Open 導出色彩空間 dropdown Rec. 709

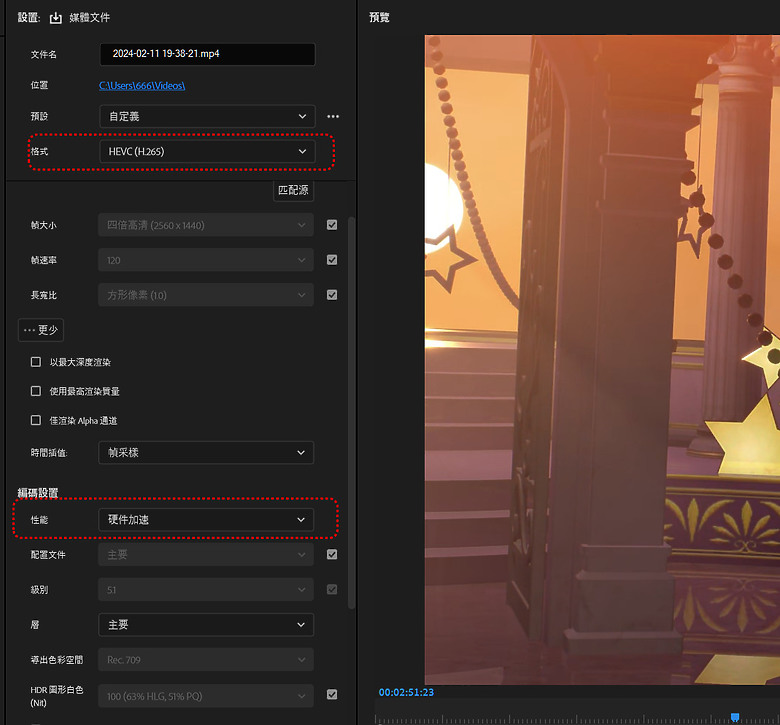click(x=206, y=660)
